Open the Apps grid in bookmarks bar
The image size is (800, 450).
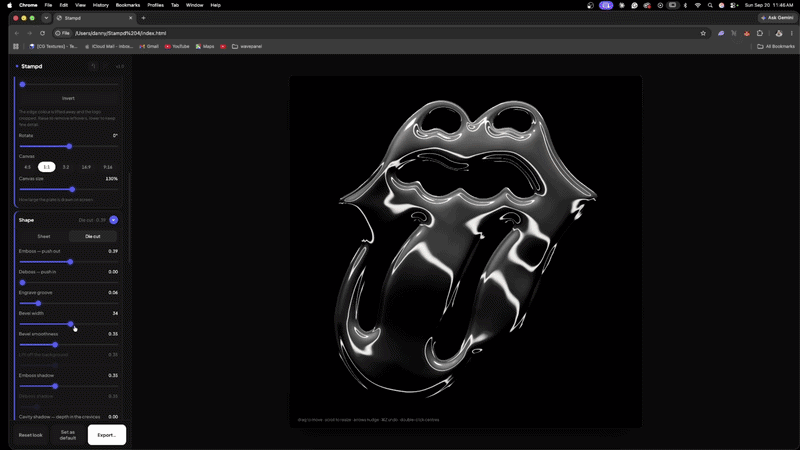pyautogui.click(x=16, y=46)
